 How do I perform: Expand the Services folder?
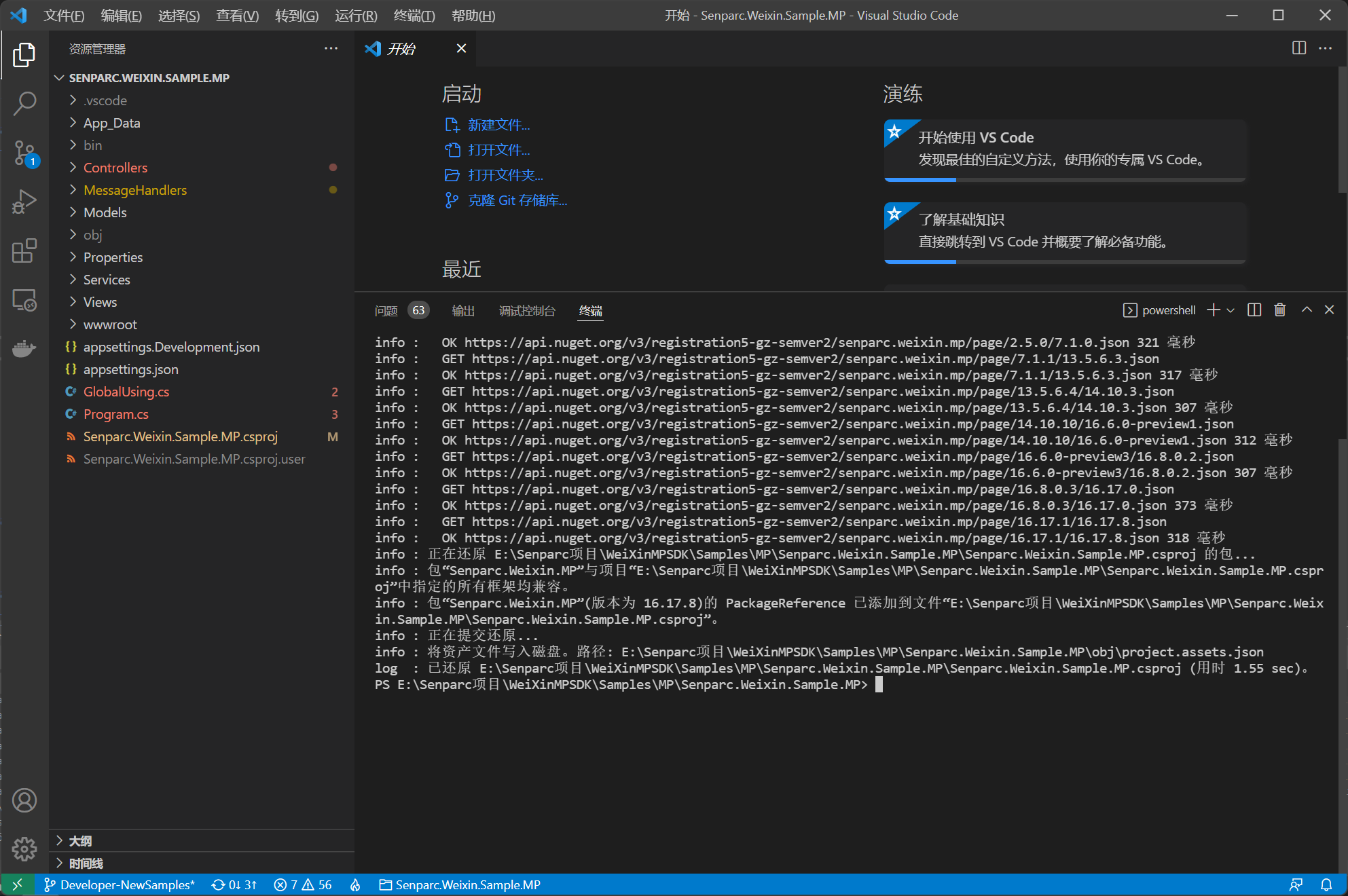tap(106, 279)
